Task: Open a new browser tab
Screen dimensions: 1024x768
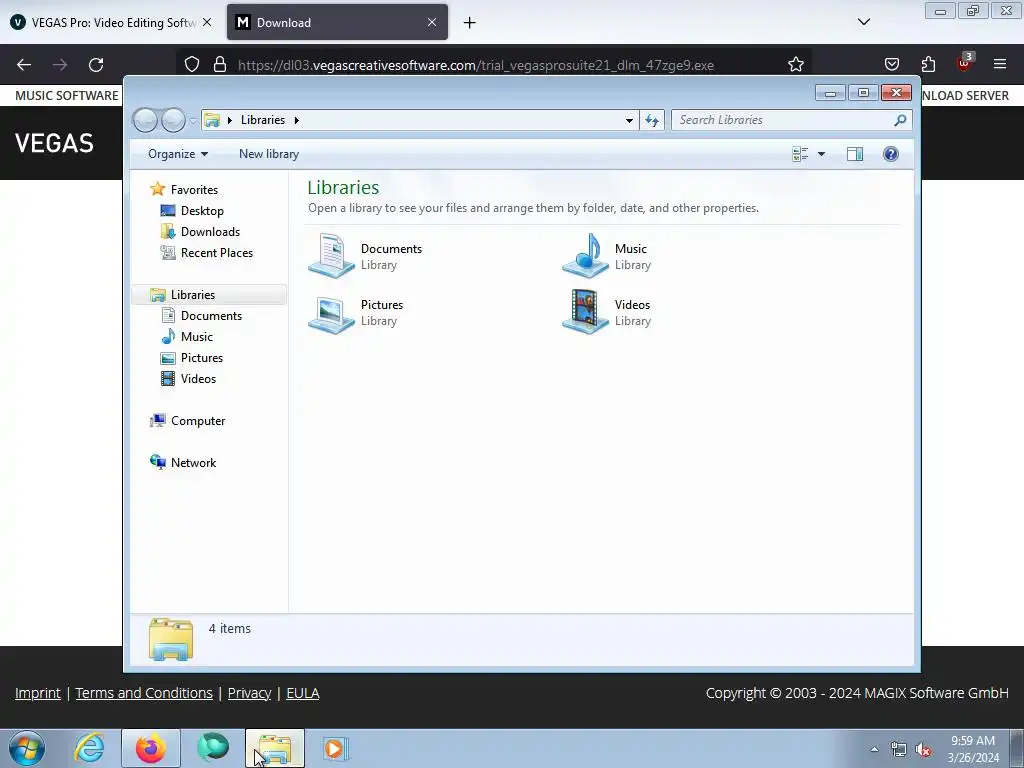Action: (470, 23)
